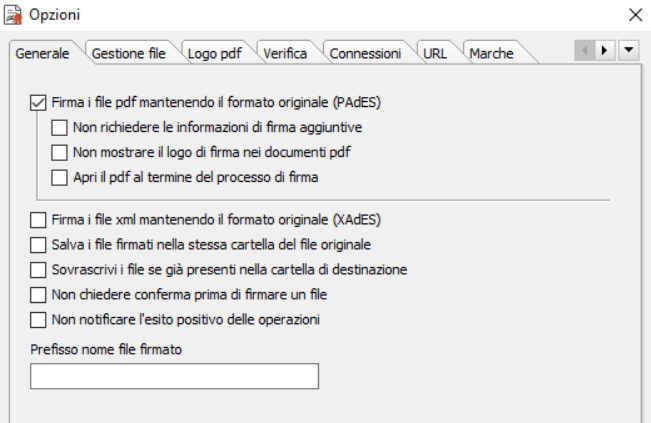Switch to the Marche tab
Viewport: 651px width, 423px height.
tap(491, 54)
